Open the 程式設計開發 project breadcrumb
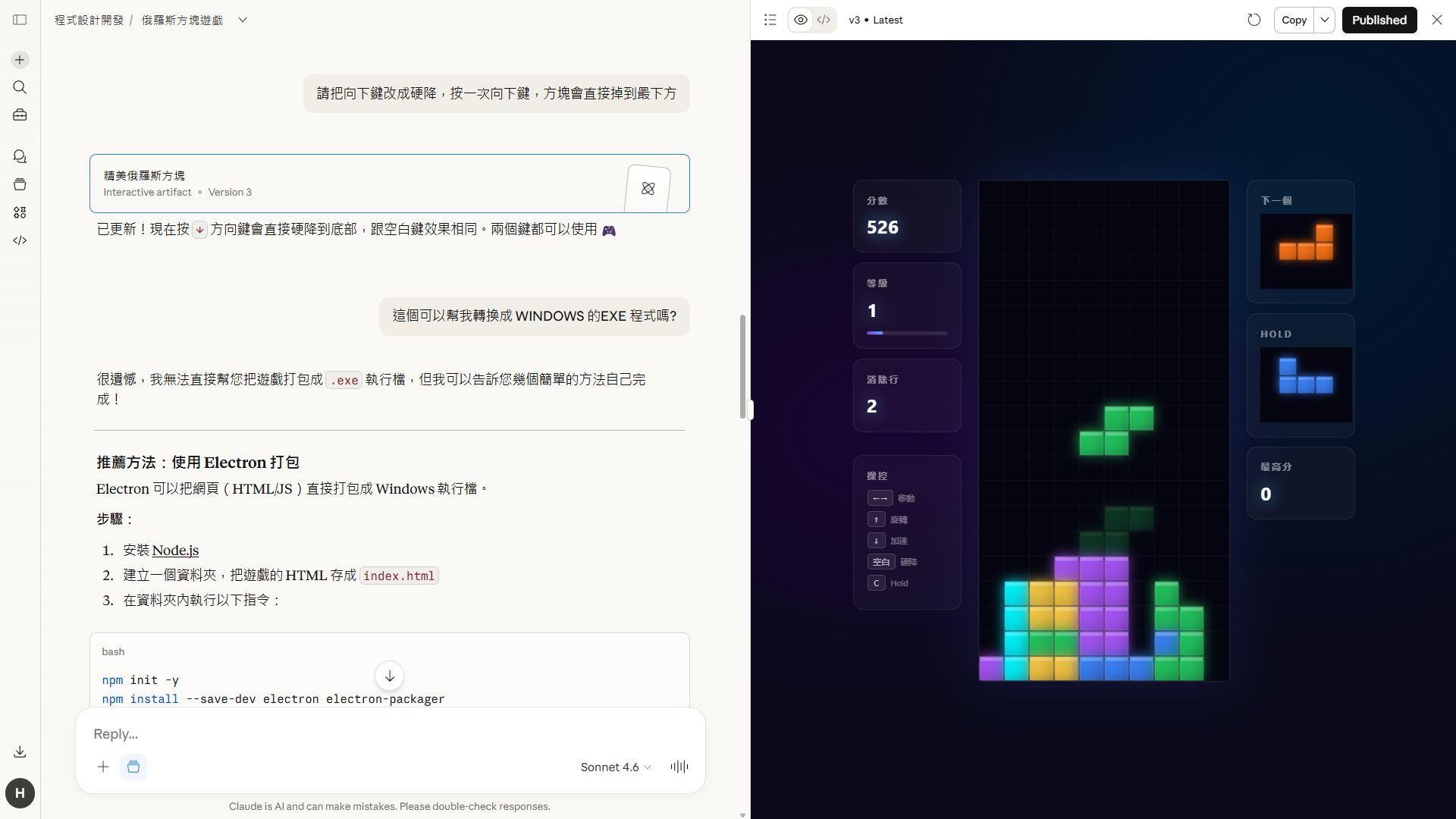 coord(89,20)
